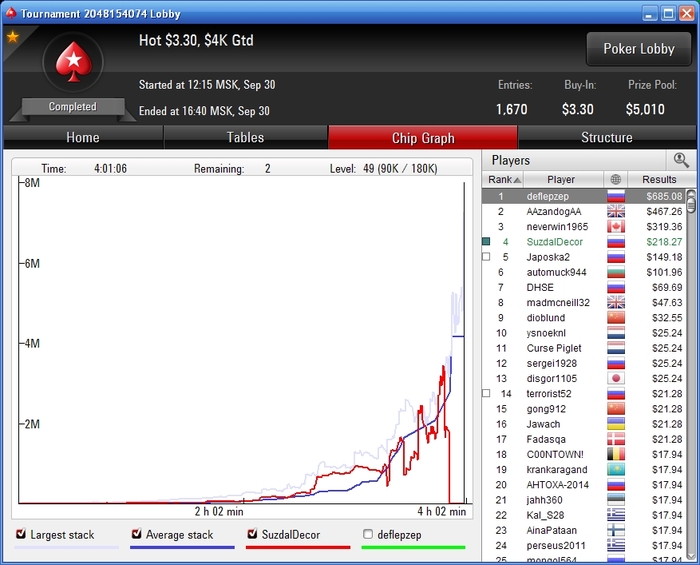This screenshot has width=700, height=565.
Task: Enable the deflepzep graph checkbox
Action: pos(368,534)
